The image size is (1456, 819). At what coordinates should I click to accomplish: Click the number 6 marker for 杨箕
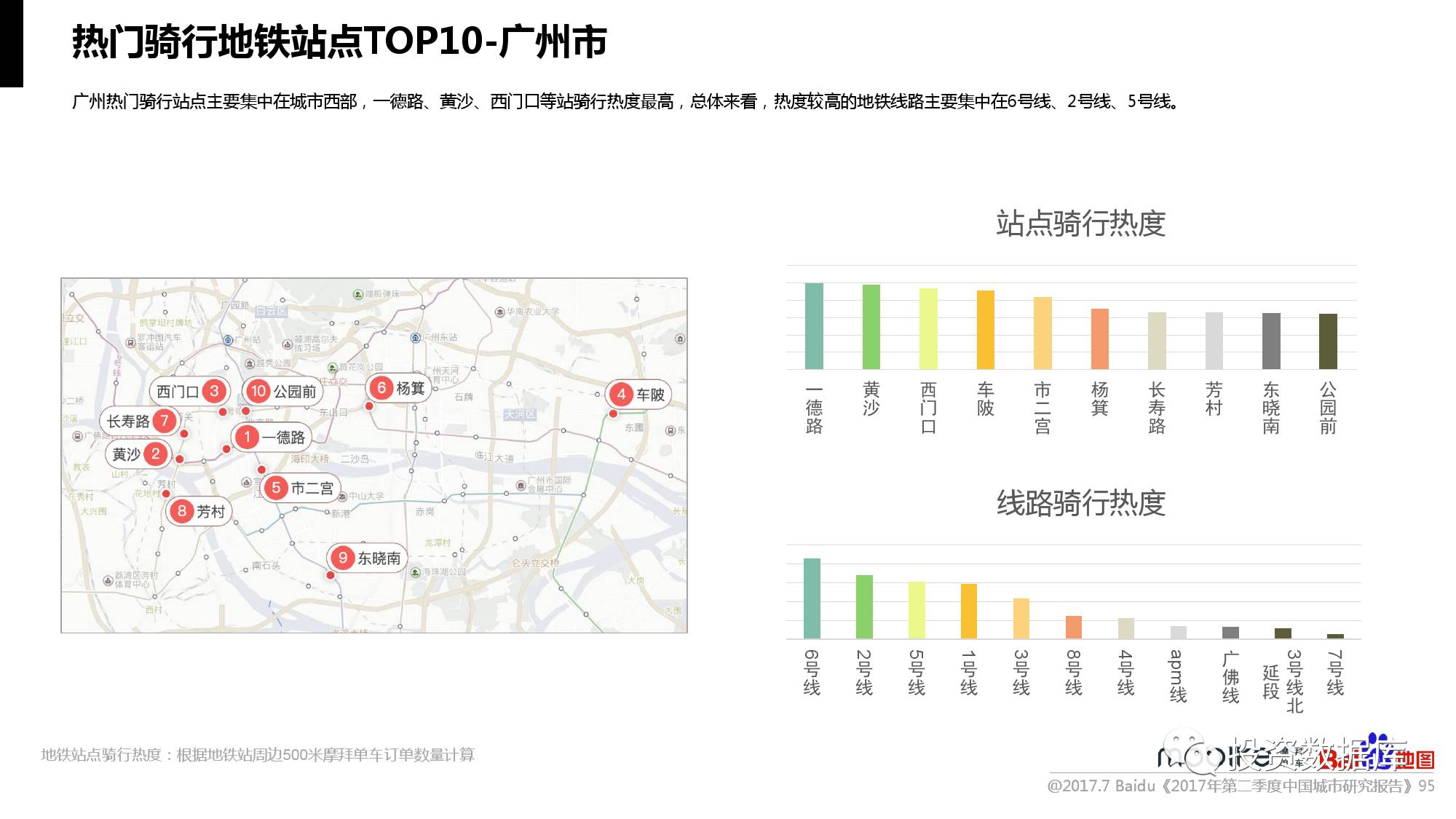pyautogui.click(x=381, y=388)
